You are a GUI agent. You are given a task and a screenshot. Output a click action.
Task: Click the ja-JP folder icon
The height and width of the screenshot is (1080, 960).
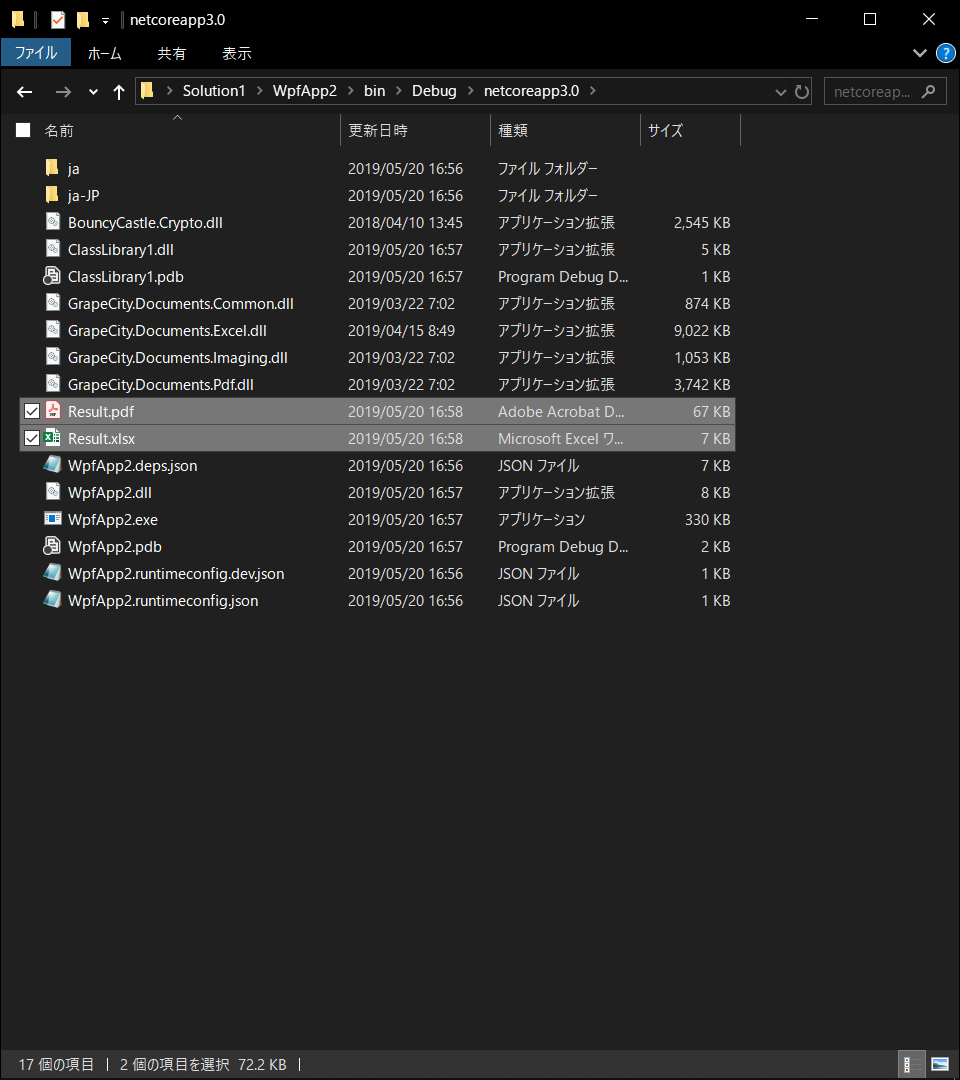52,195
